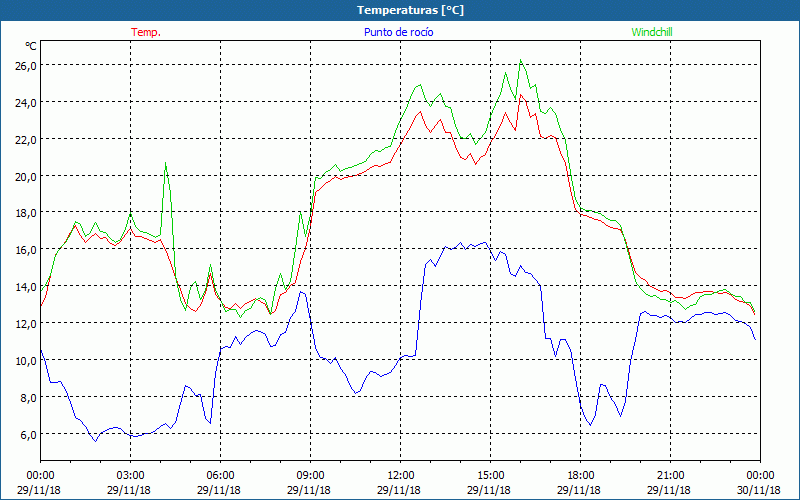Click the 03:00 time axis label
The image size is (800, 500).
point(131,476)
